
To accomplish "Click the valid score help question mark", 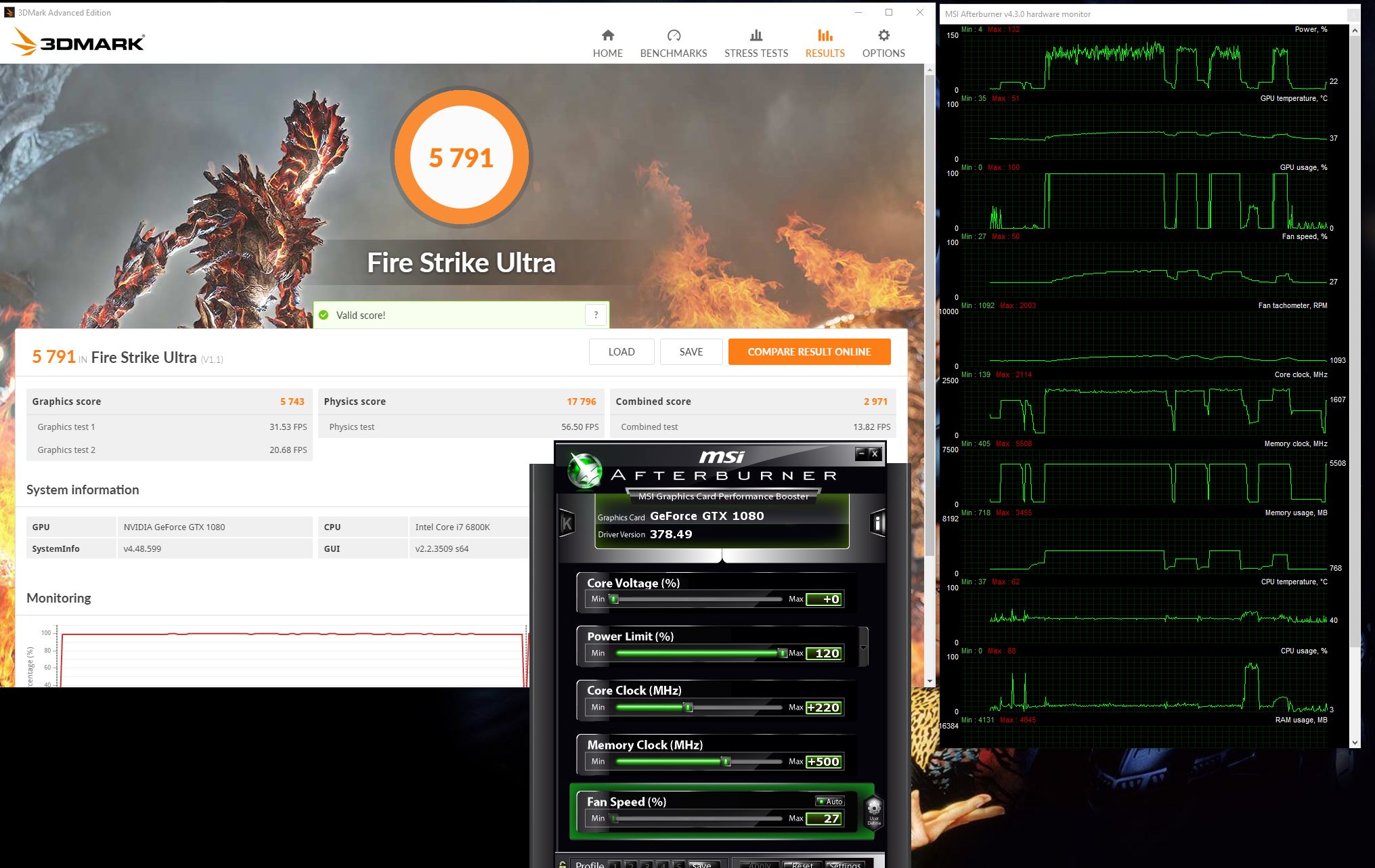I will pos(596,315).
